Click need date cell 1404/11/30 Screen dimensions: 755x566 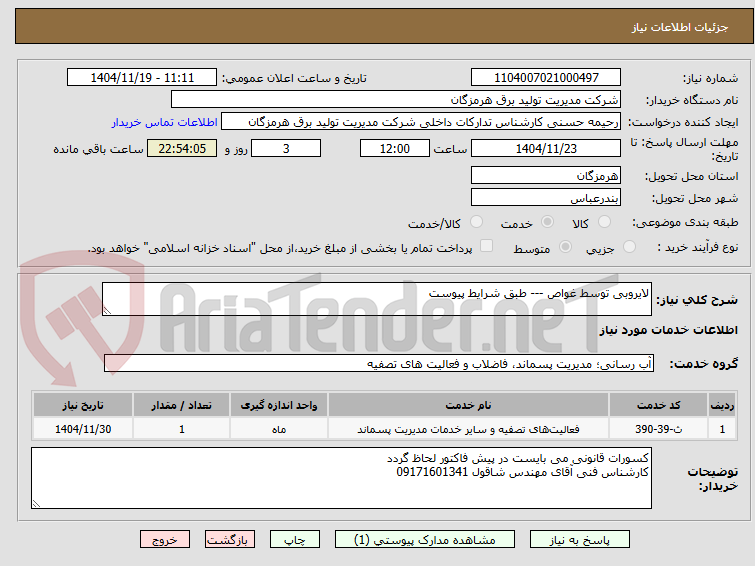[83, 429]
